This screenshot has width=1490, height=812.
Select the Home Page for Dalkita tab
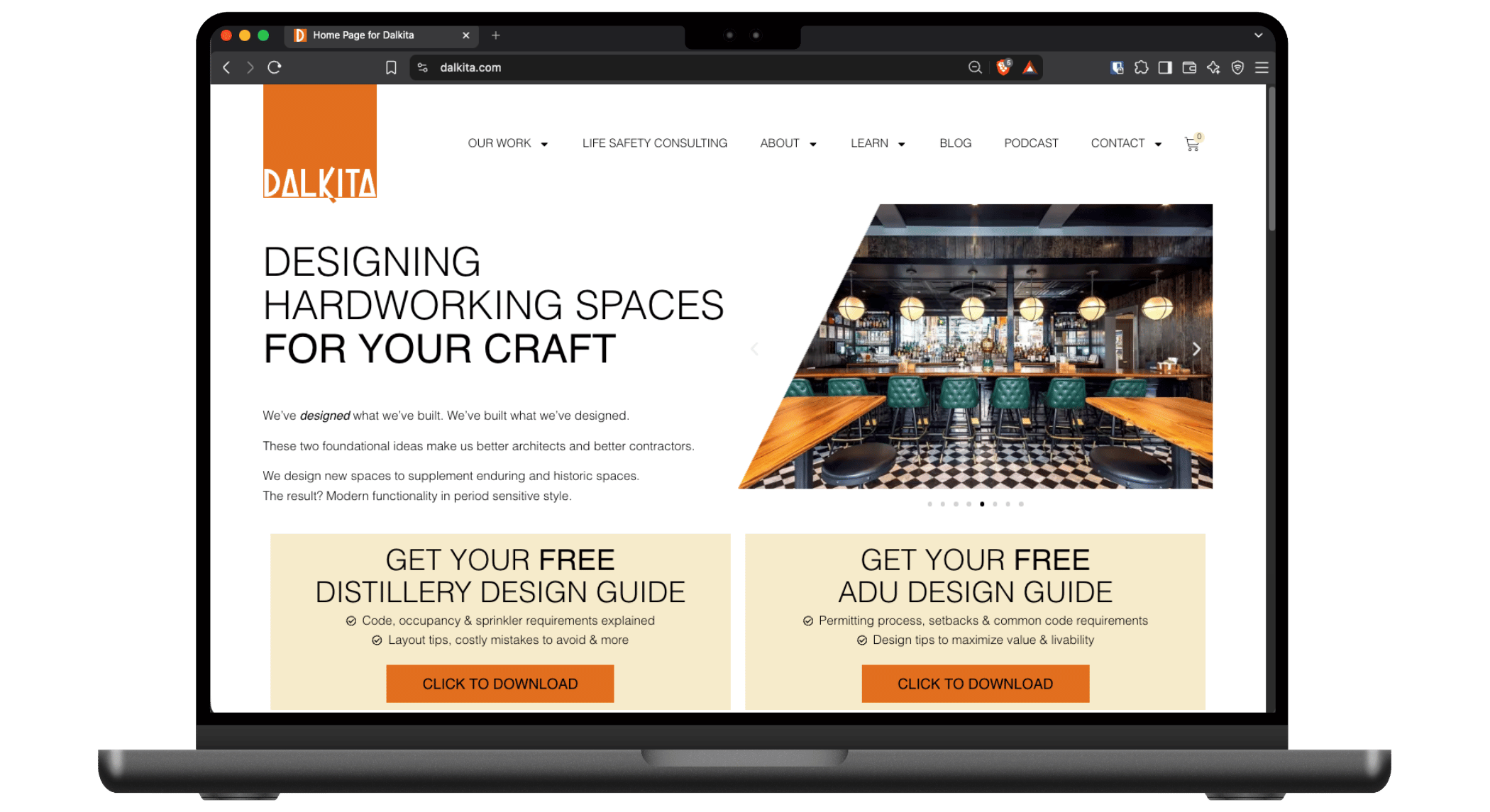(381, 35)
